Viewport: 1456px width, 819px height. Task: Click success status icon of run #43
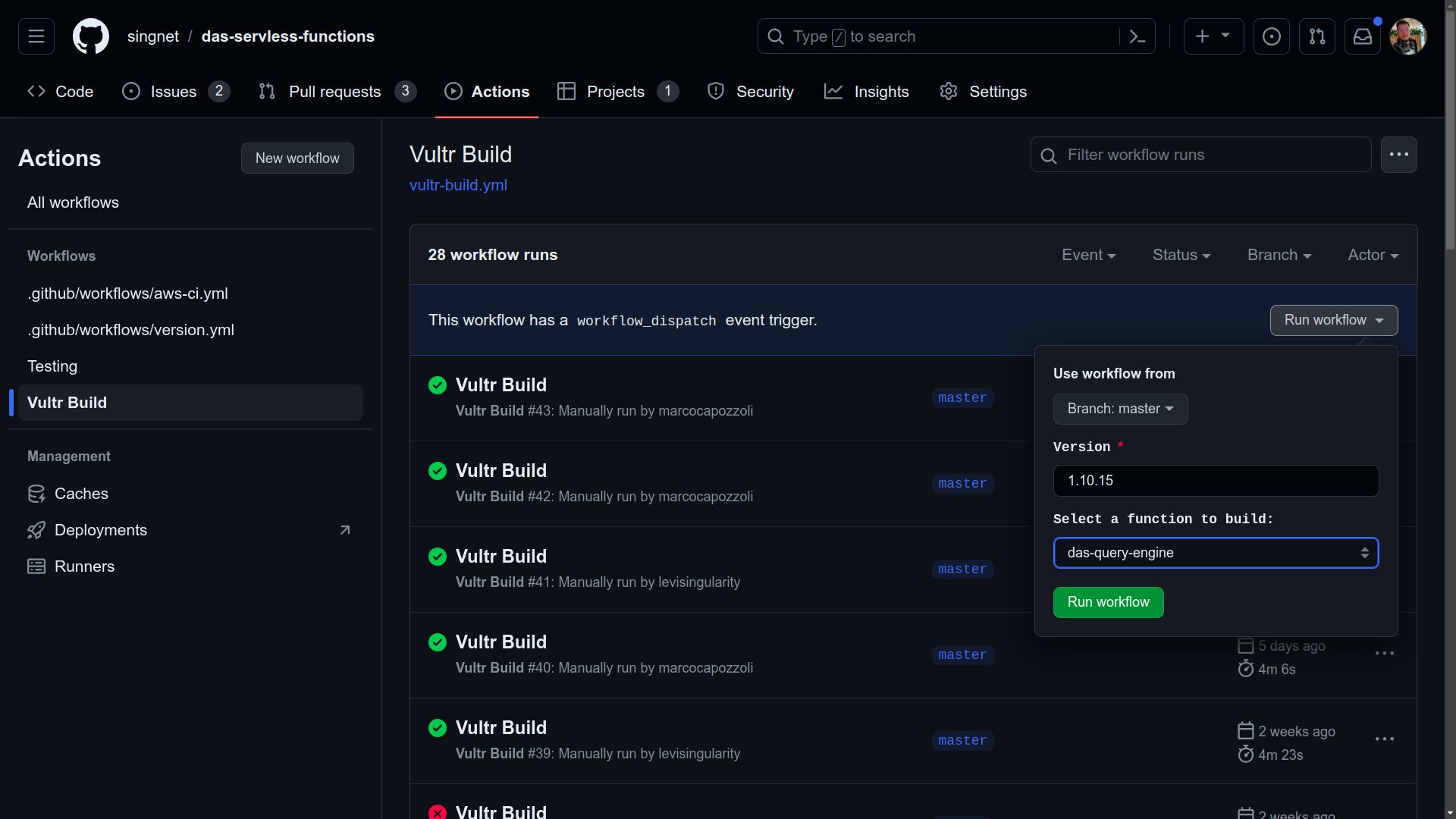pyautogui.click(x=438, y=385)
